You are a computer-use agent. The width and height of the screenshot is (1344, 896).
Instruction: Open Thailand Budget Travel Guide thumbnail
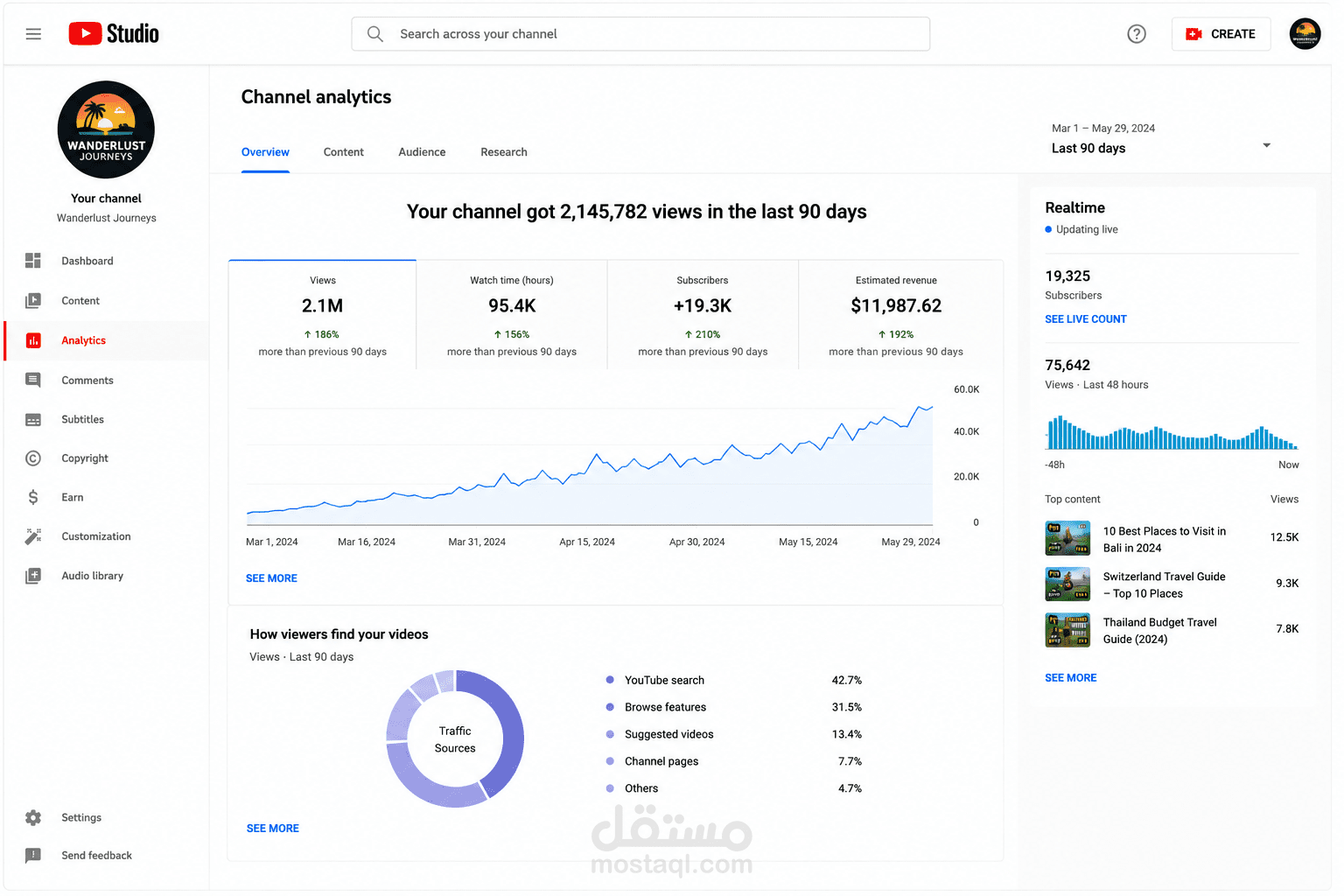coord(1067,630)
